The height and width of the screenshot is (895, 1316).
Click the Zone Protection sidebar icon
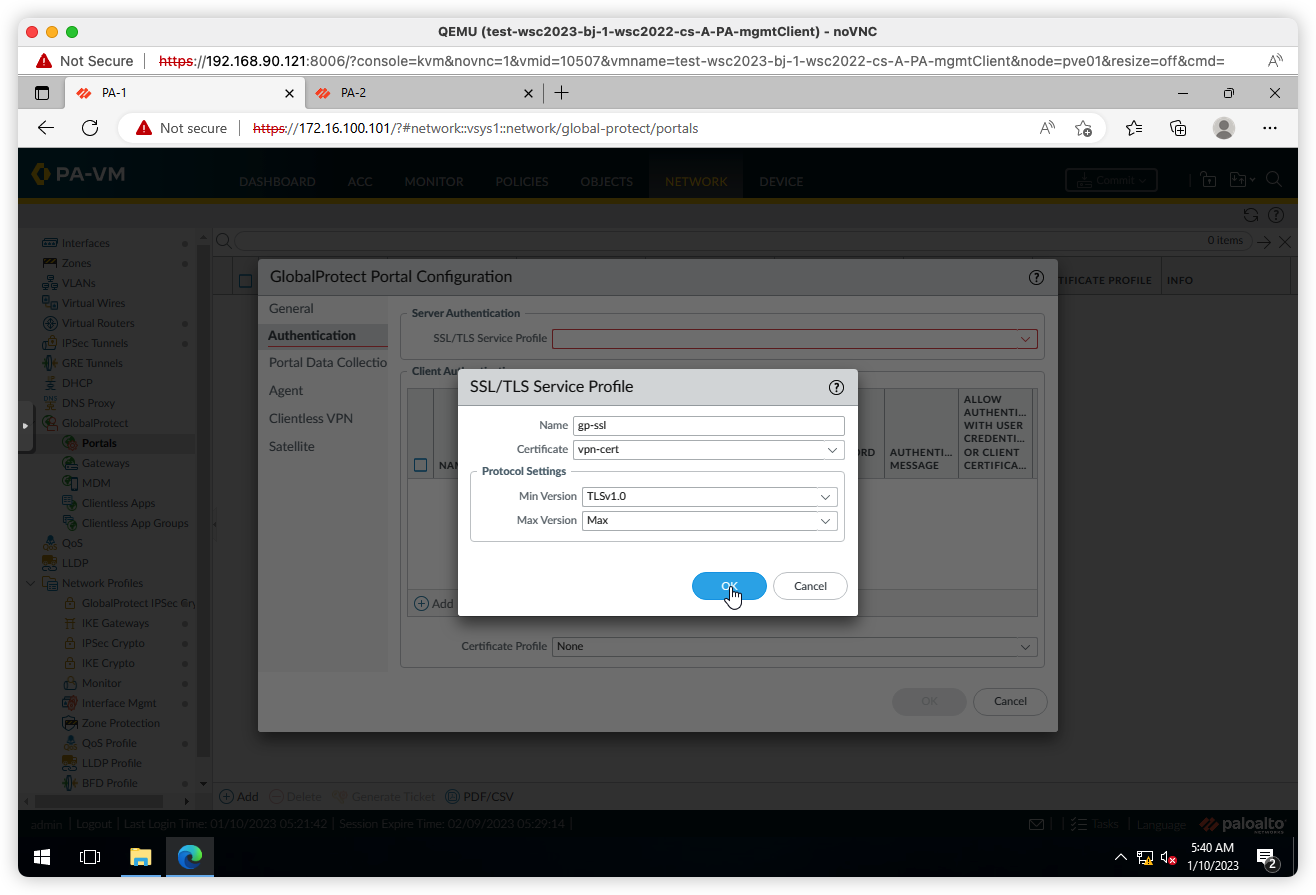coord(70,723)
